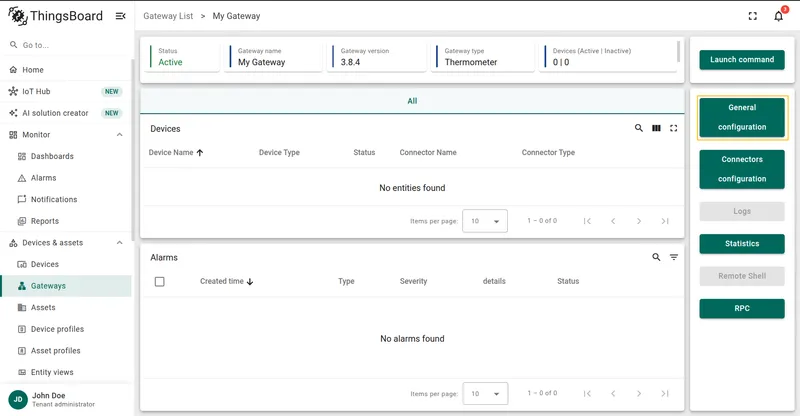
Task: Open AI solution creator
Action: pyautogui.click(x=66, y=113)
